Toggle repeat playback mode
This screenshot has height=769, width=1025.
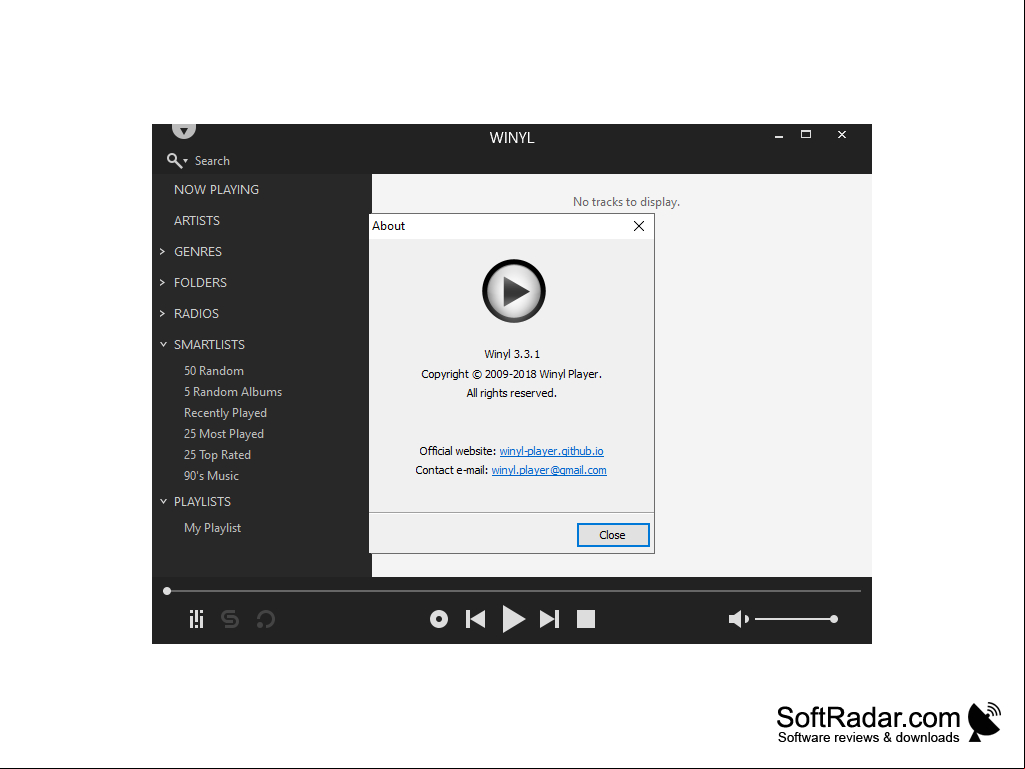pyautogui.click(x=265, y=619)
